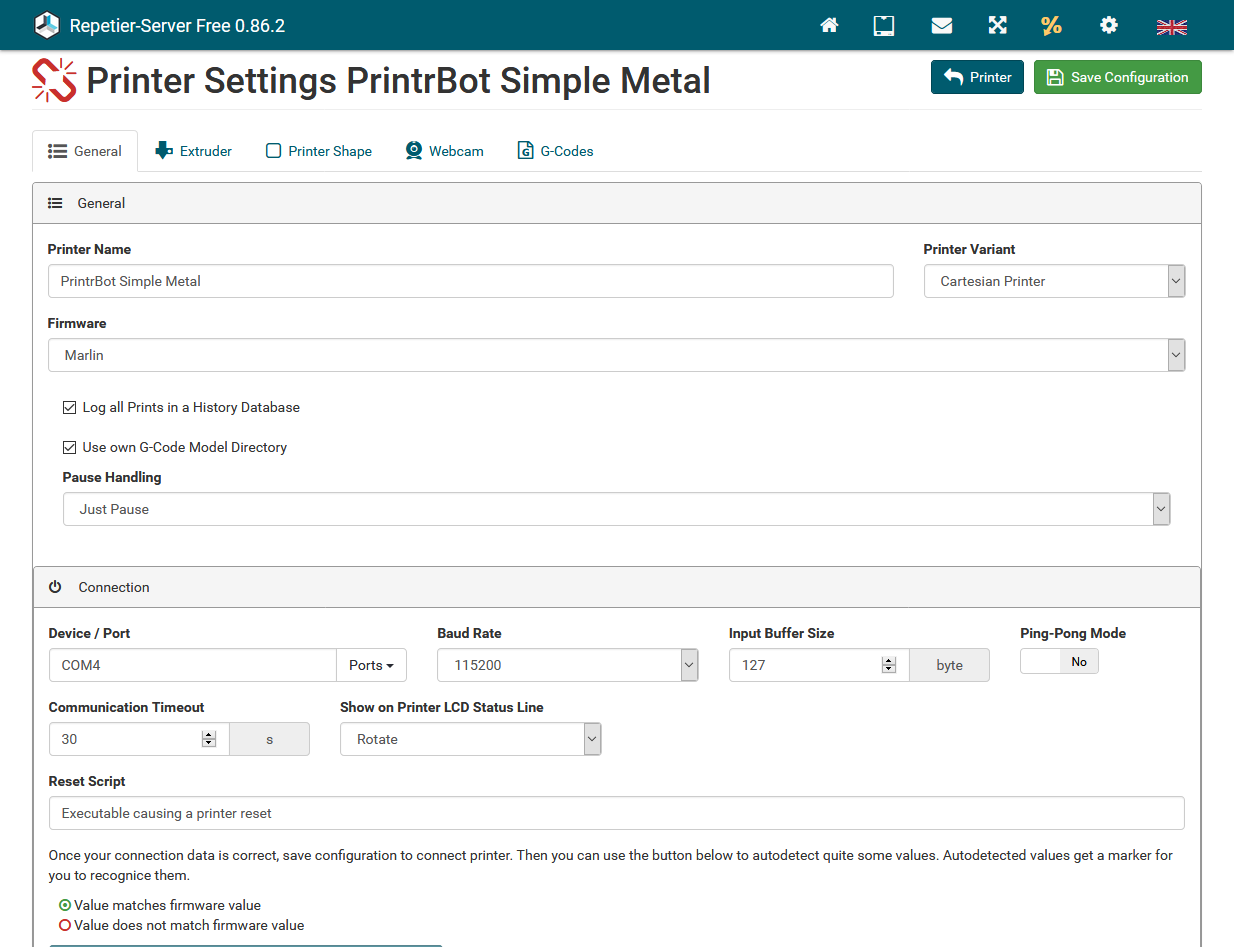Open the Ports dropdown button

(x=371, y=665)
